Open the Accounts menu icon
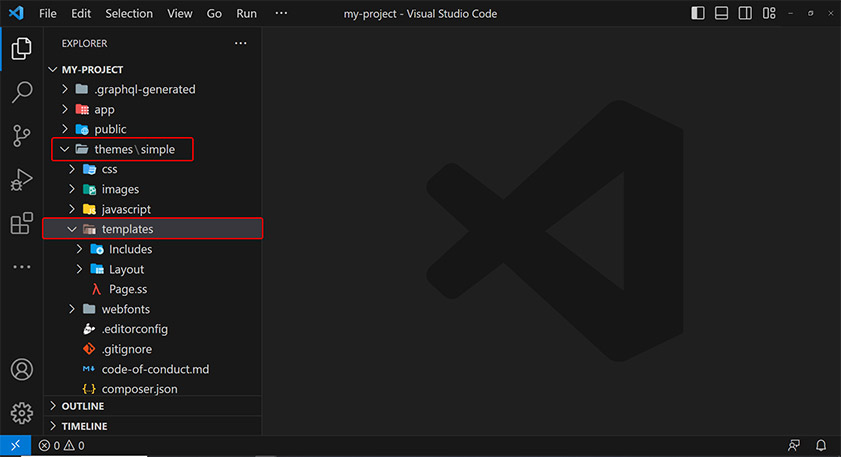This screenshot has width=841, height=457. click(x=21, y=370)
